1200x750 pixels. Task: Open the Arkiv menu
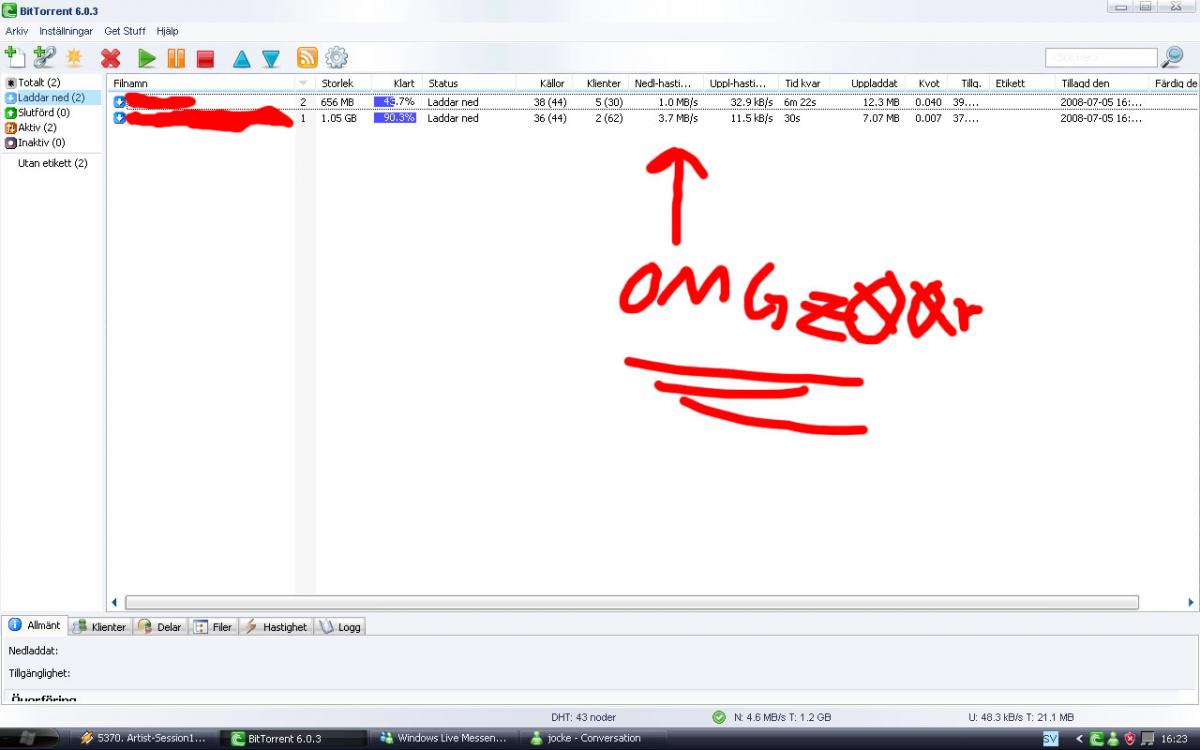coord(17,31)
